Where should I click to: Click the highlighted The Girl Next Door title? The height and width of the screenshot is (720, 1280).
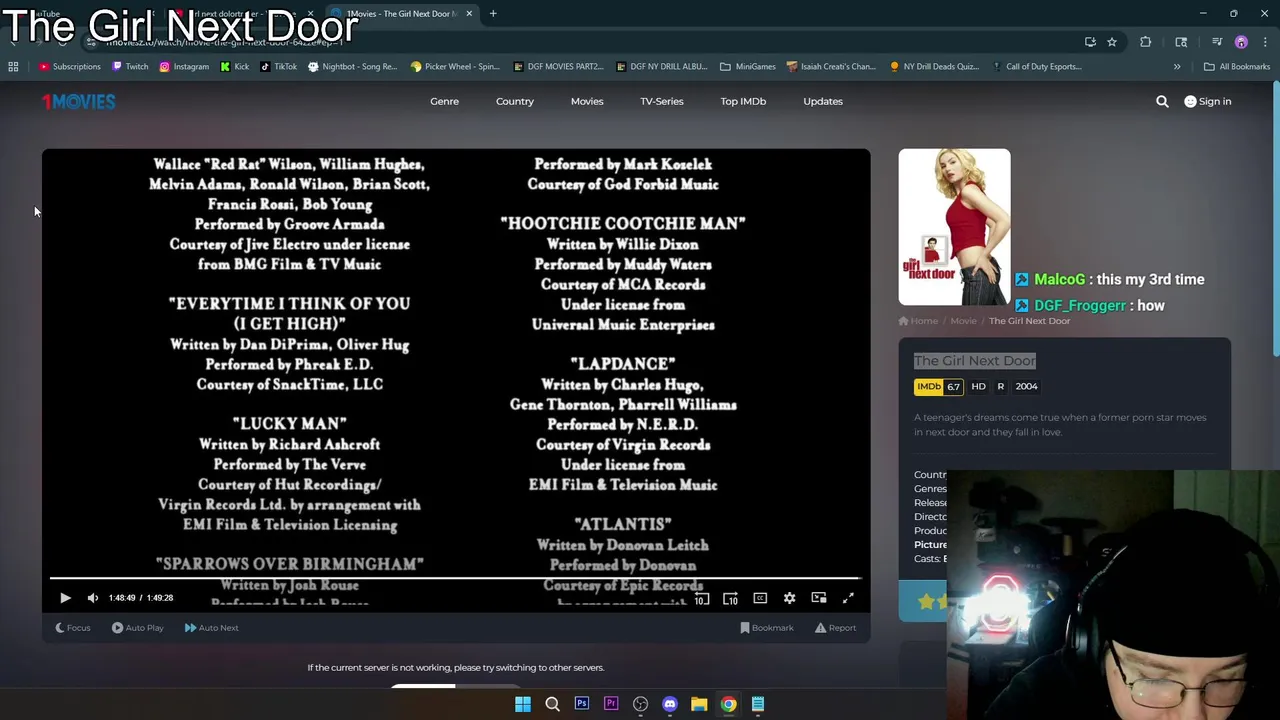(975, 361)
